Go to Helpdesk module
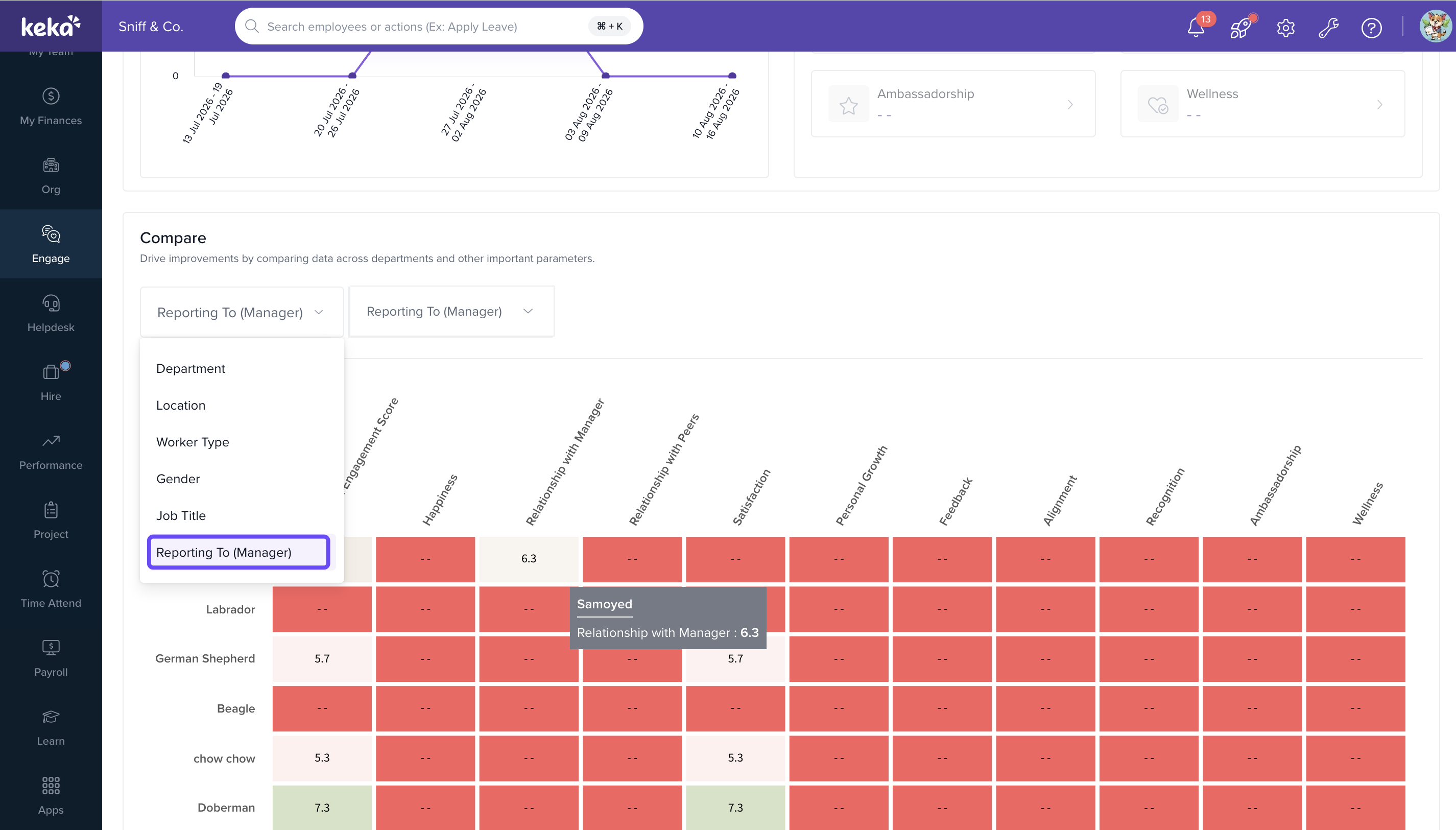 (x=51, y=314)
